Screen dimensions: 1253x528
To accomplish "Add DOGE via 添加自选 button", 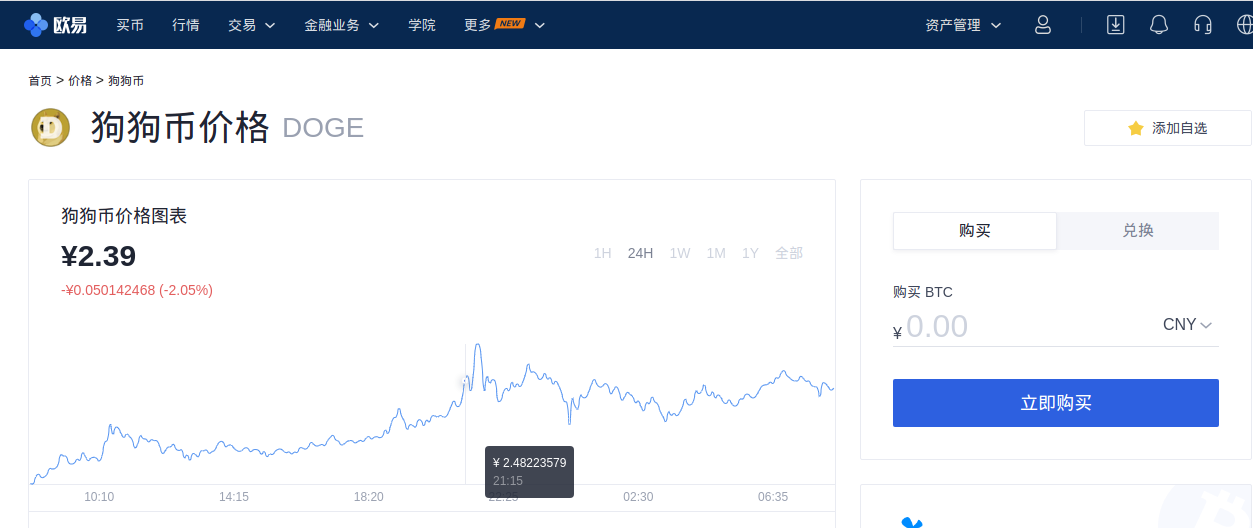I will (x=1168, y=128).
